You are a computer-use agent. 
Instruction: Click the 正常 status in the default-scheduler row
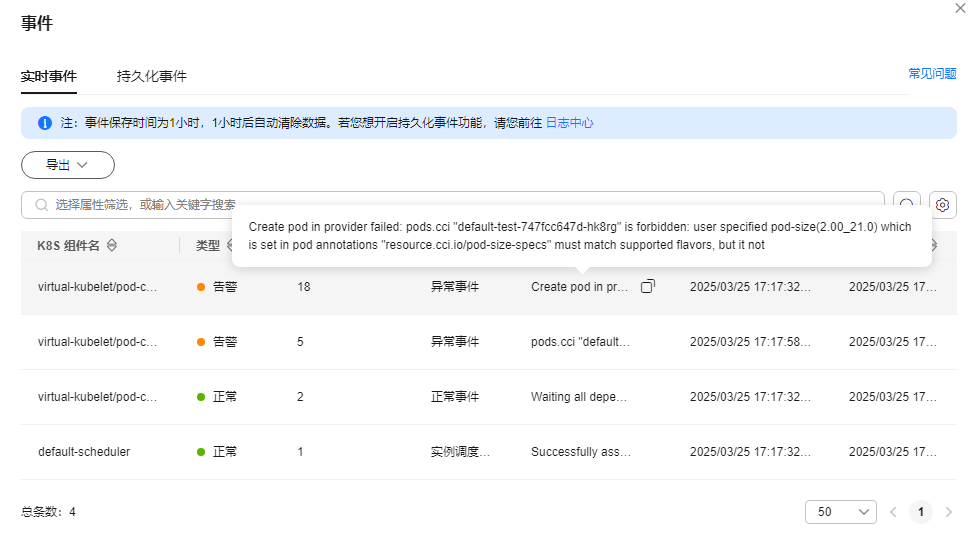tap(217, 452)
